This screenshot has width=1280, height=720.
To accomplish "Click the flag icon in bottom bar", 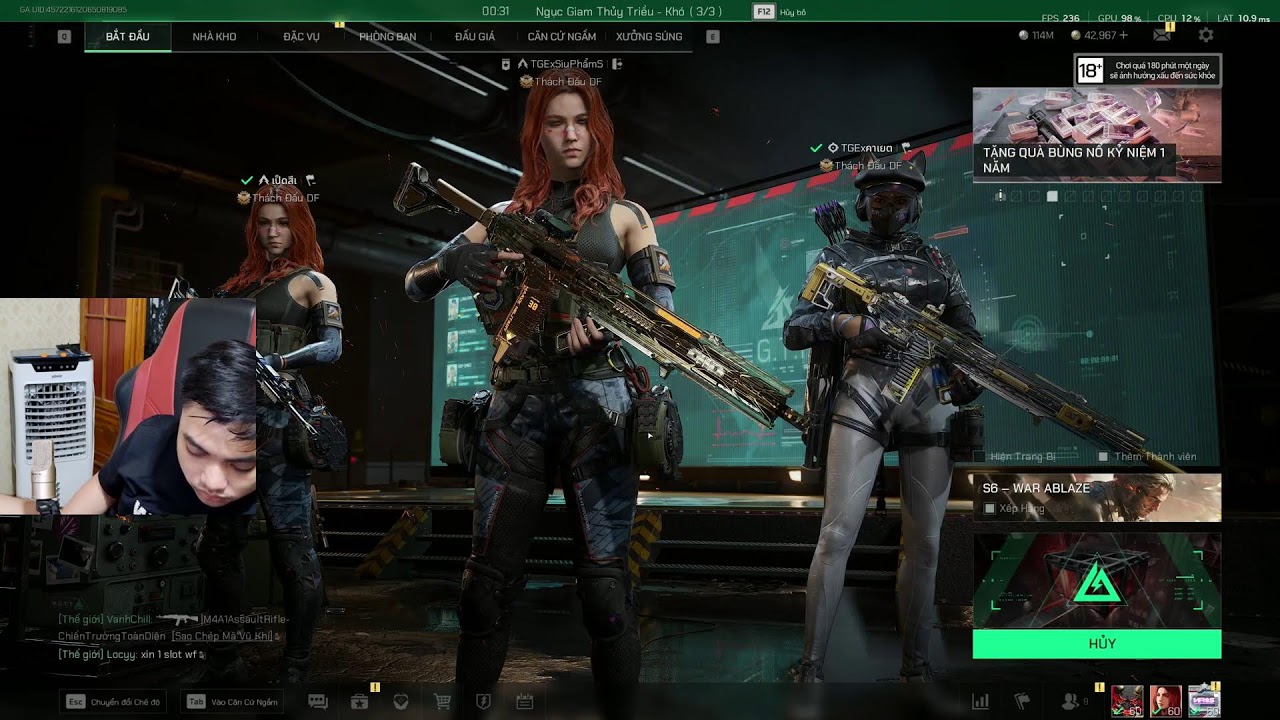I will pos(1022,702).
